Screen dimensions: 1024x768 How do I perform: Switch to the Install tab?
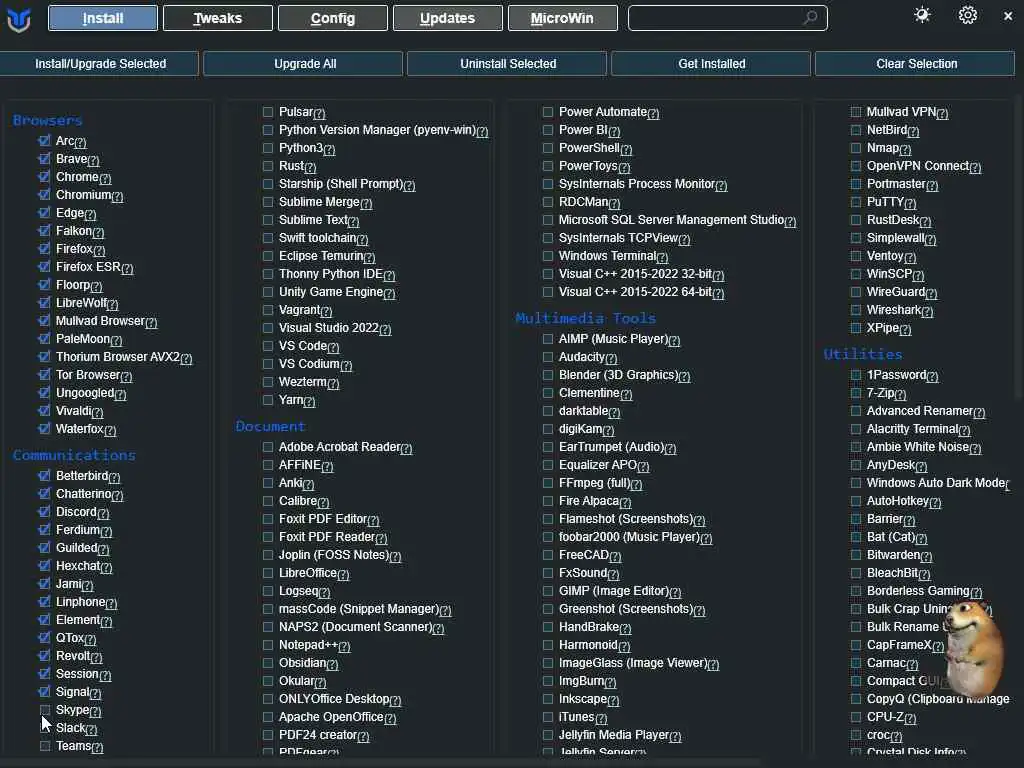[103, 18]
